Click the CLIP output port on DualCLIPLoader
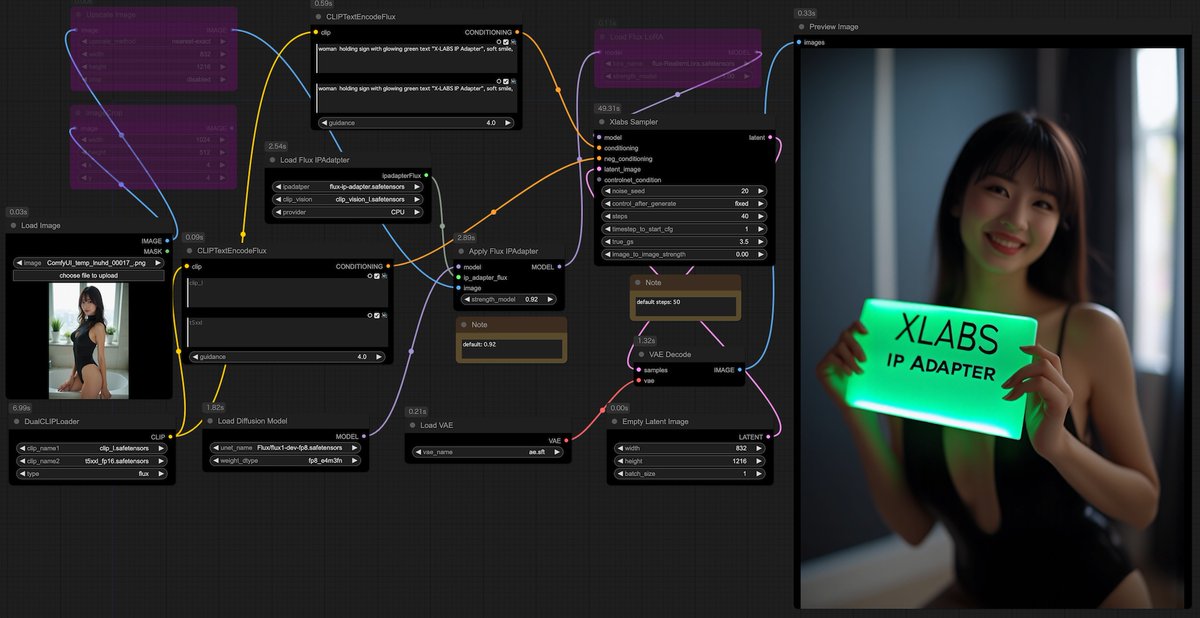This screenshot has width=1200, height=618. tap(171, 437)
